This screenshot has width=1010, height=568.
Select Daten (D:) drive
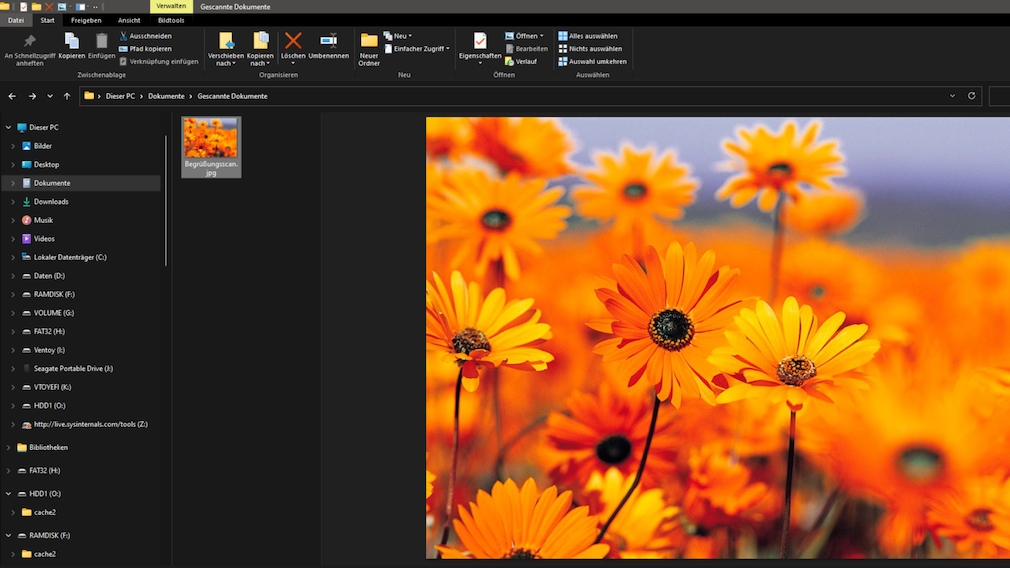tap(49, 276)
